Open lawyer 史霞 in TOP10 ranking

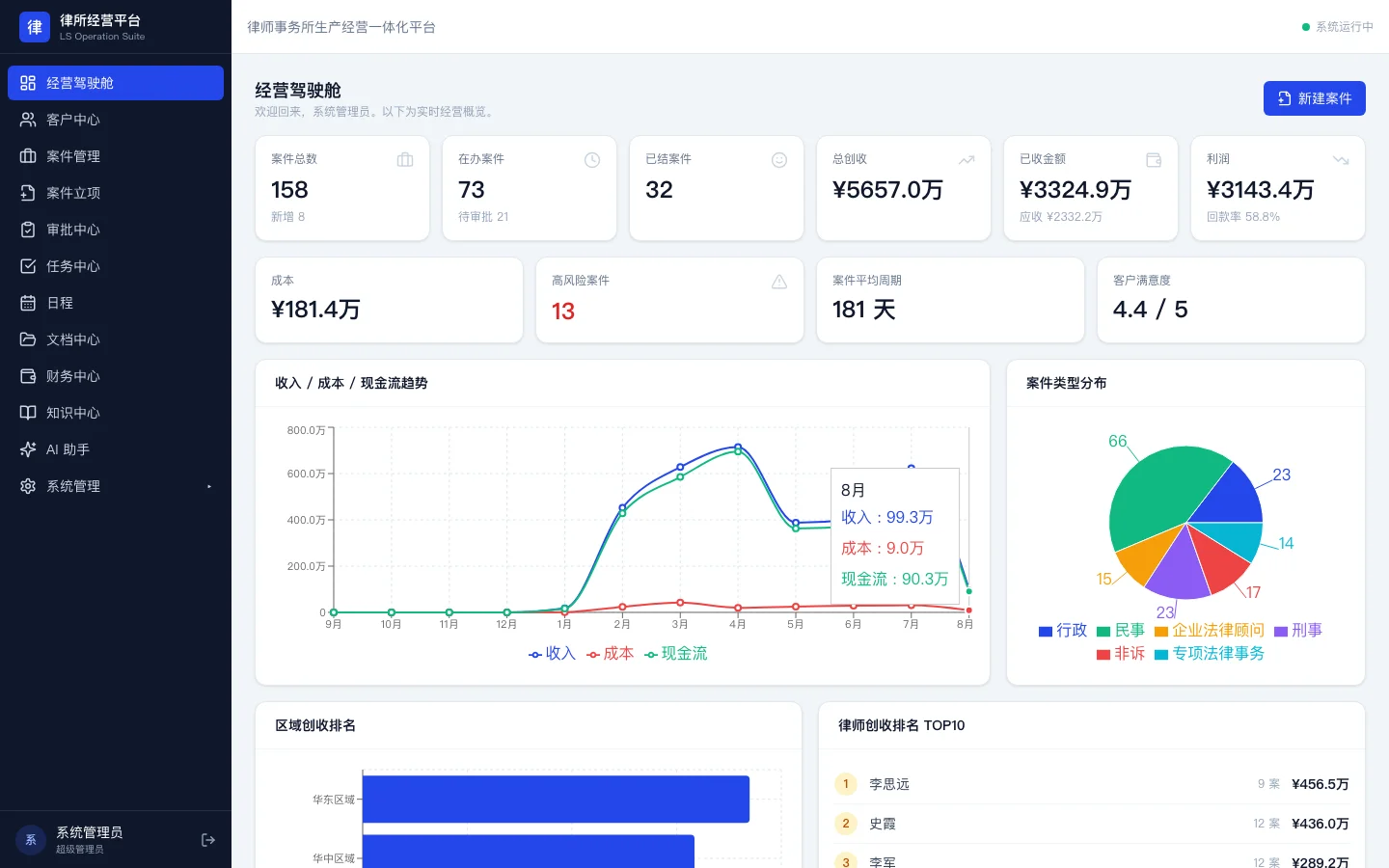(x=1092, y=824)
